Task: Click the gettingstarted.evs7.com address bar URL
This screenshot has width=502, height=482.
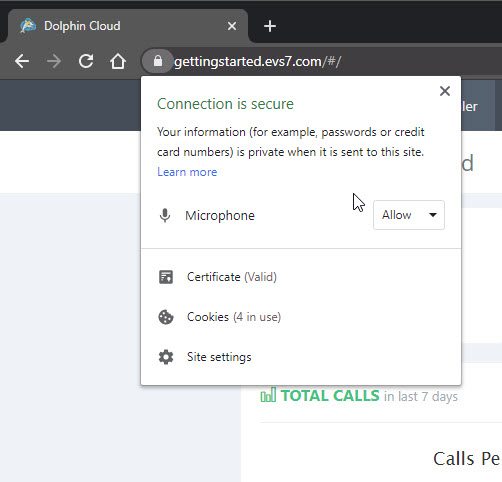Action: [257, 62]
